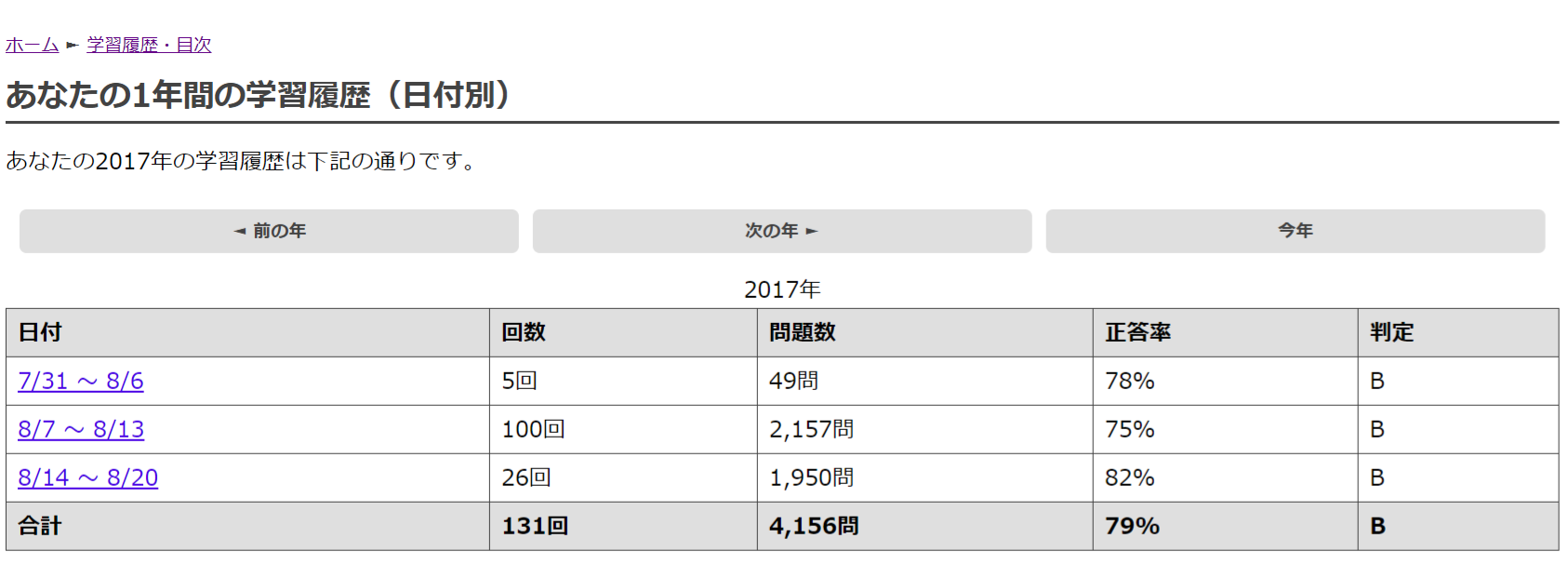Click the 4,156問 total questions cell
The width and height of the screenshot is (1568, 565).
pos(813,526)
